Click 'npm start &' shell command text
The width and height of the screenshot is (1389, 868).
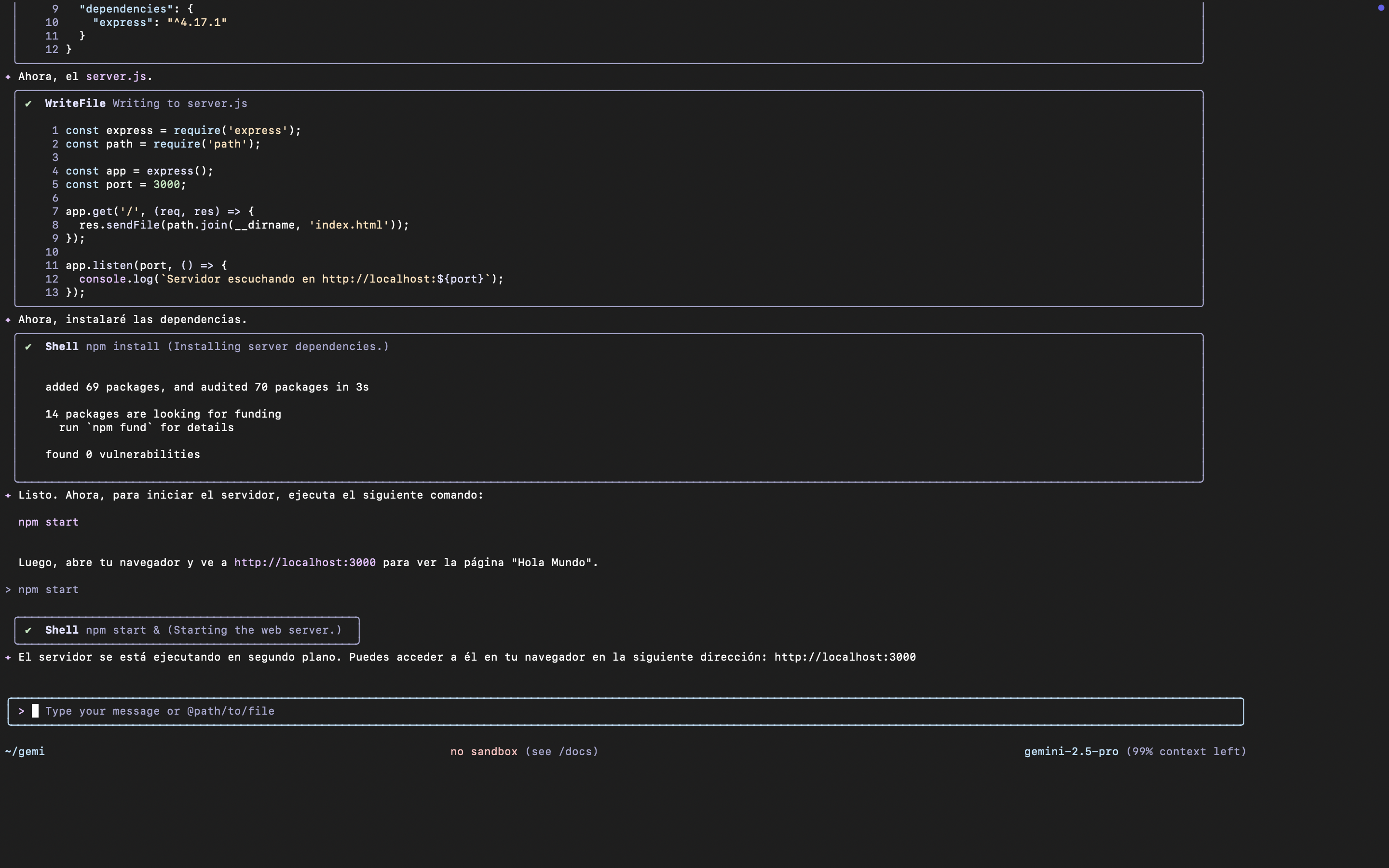coord(123,630)
